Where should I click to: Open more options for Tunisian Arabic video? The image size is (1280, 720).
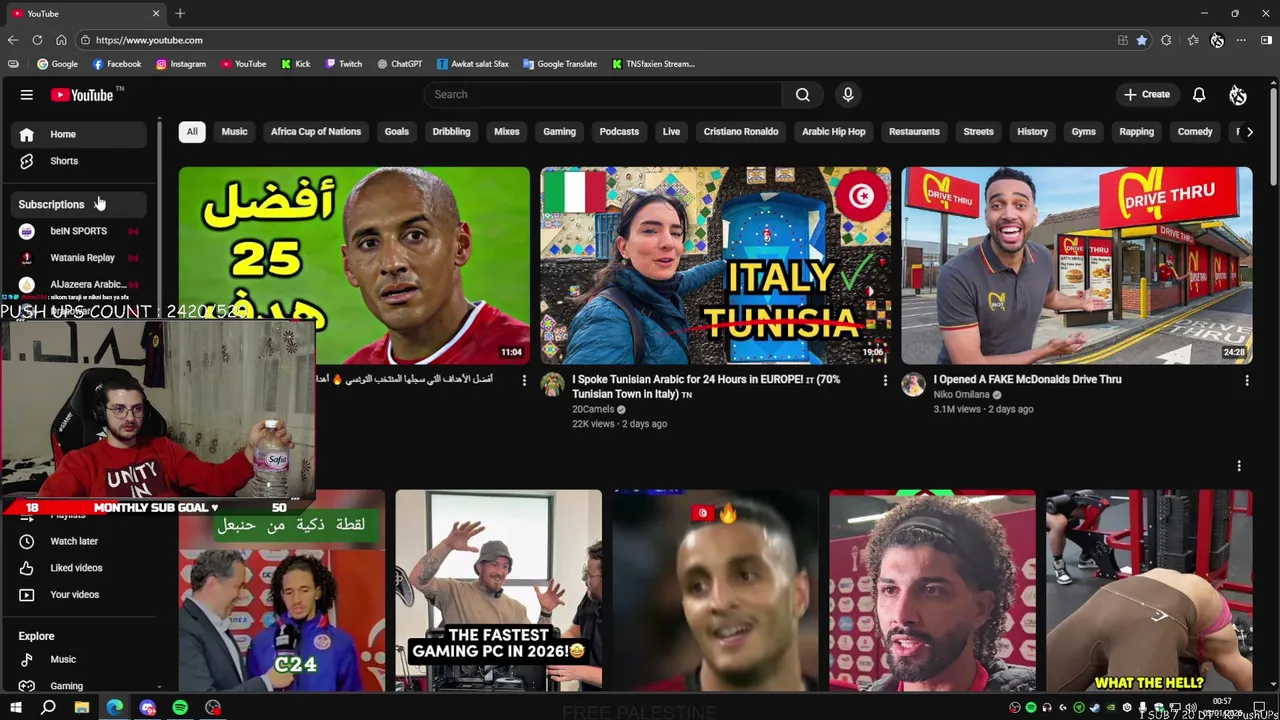tap(885, 381)
